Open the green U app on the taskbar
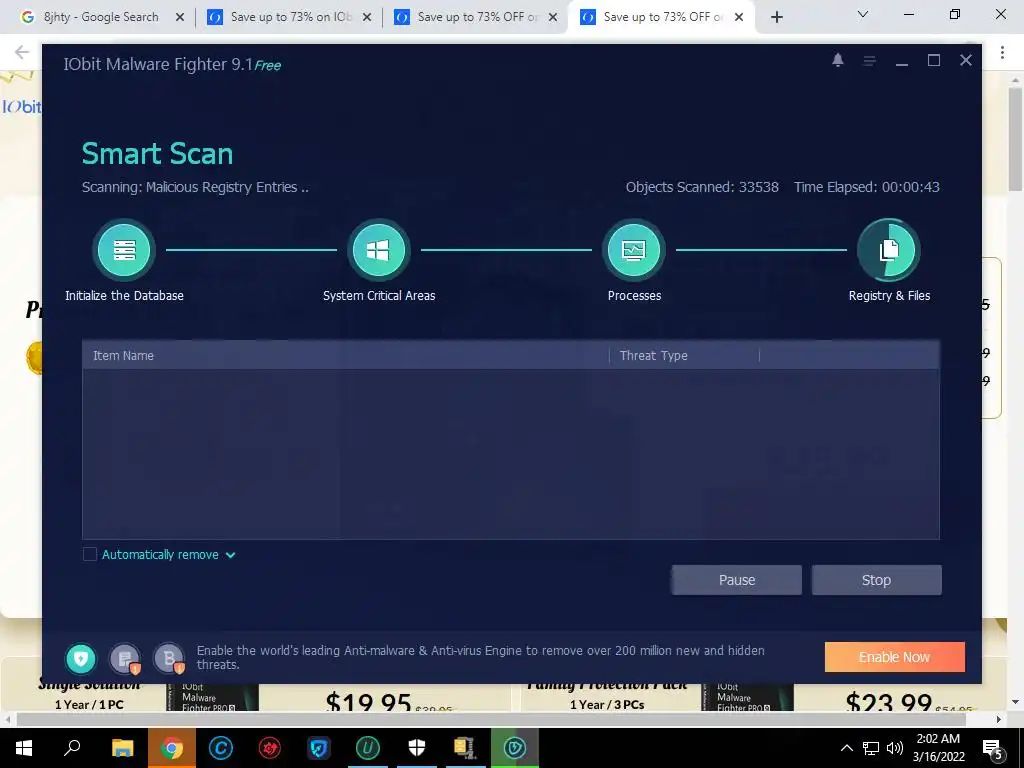 click(x=368, y=748)
